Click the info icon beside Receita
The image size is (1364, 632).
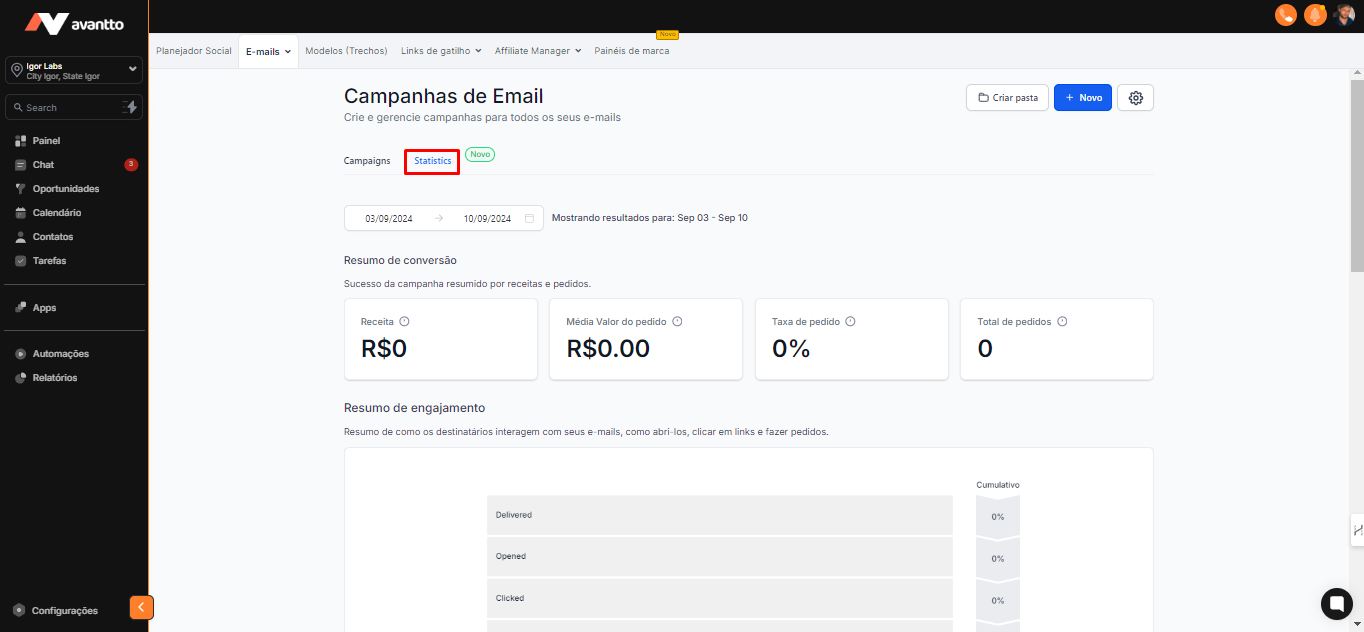pyautogui.click(x=404, y=322)
